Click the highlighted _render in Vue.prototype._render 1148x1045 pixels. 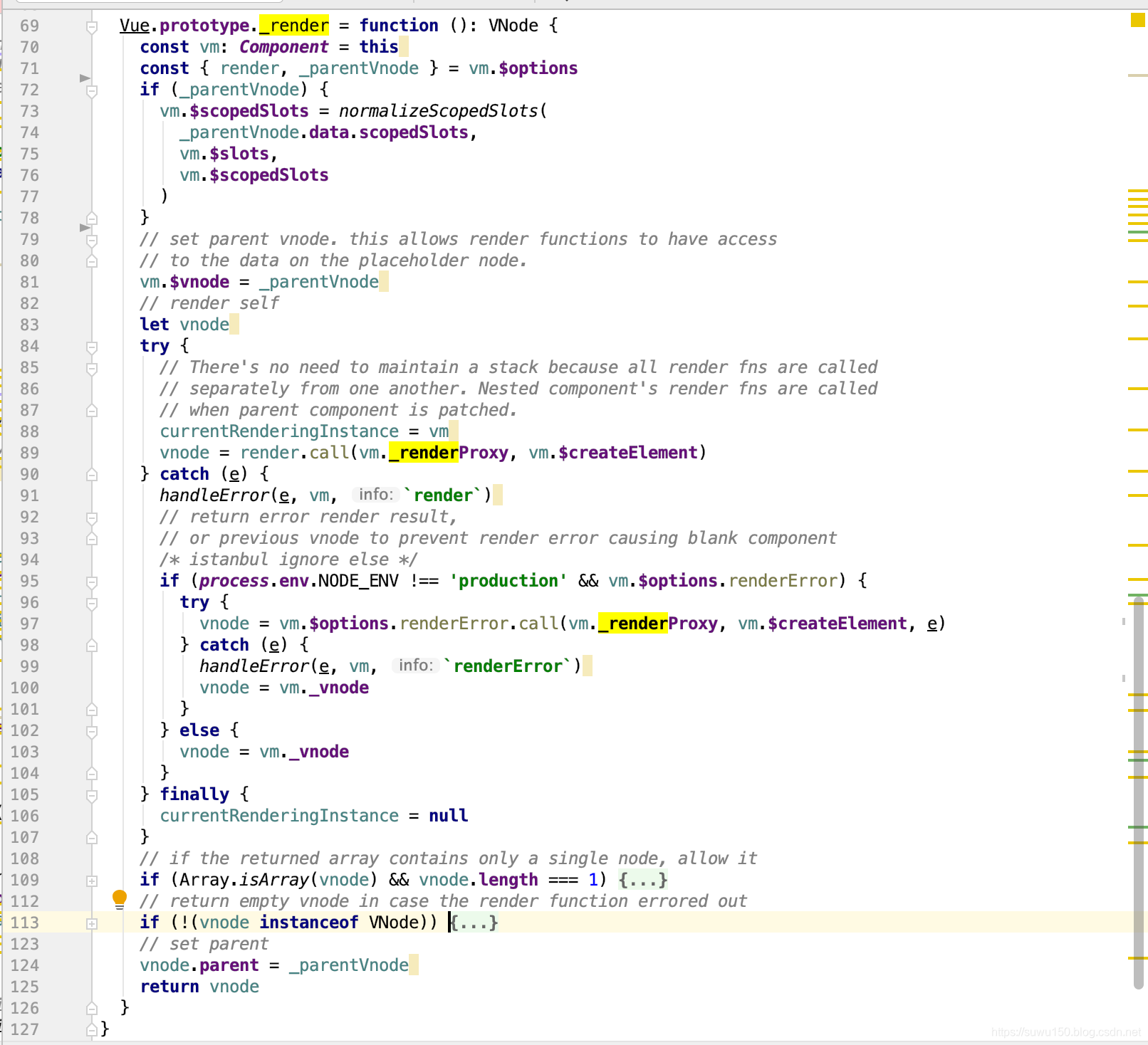click(x=294, y=26)
